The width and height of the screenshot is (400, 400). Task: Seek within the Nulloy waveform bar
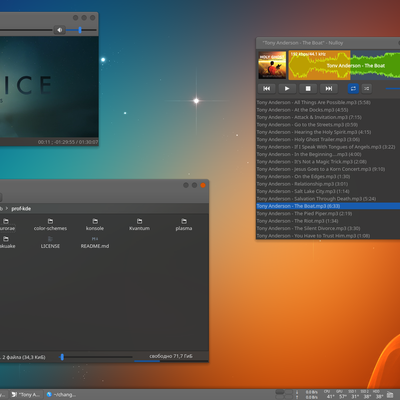pos(344,65)
